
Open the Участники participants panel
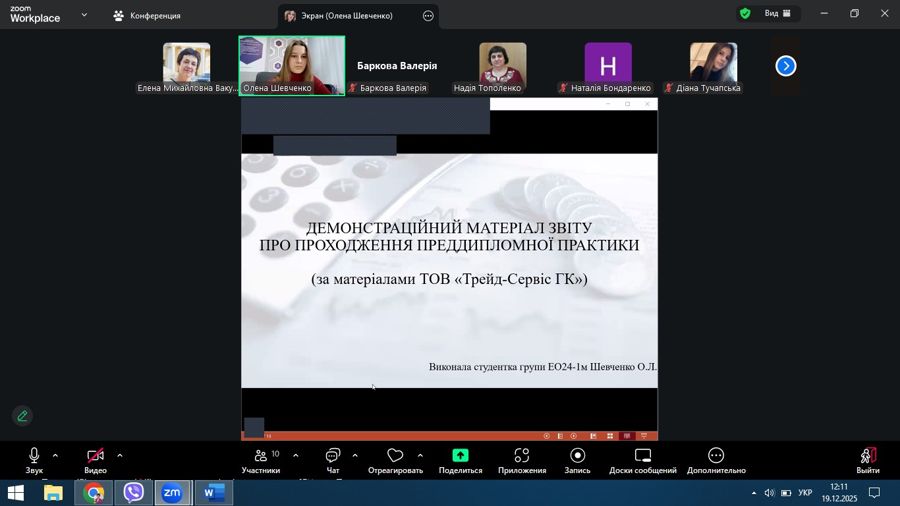click(261, 460)
